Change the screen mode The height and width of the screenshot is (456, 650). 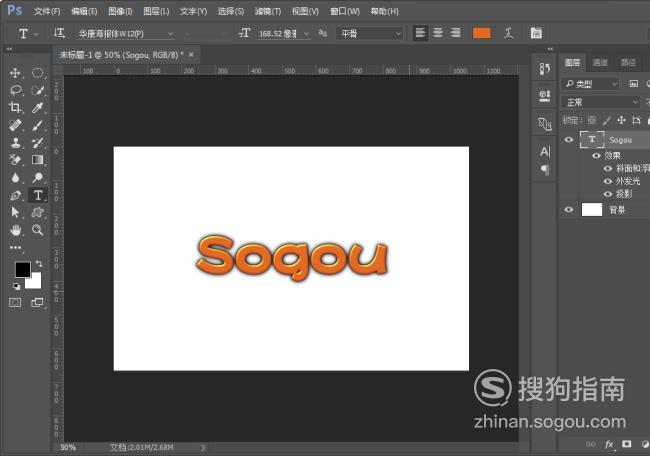point(37,303)
